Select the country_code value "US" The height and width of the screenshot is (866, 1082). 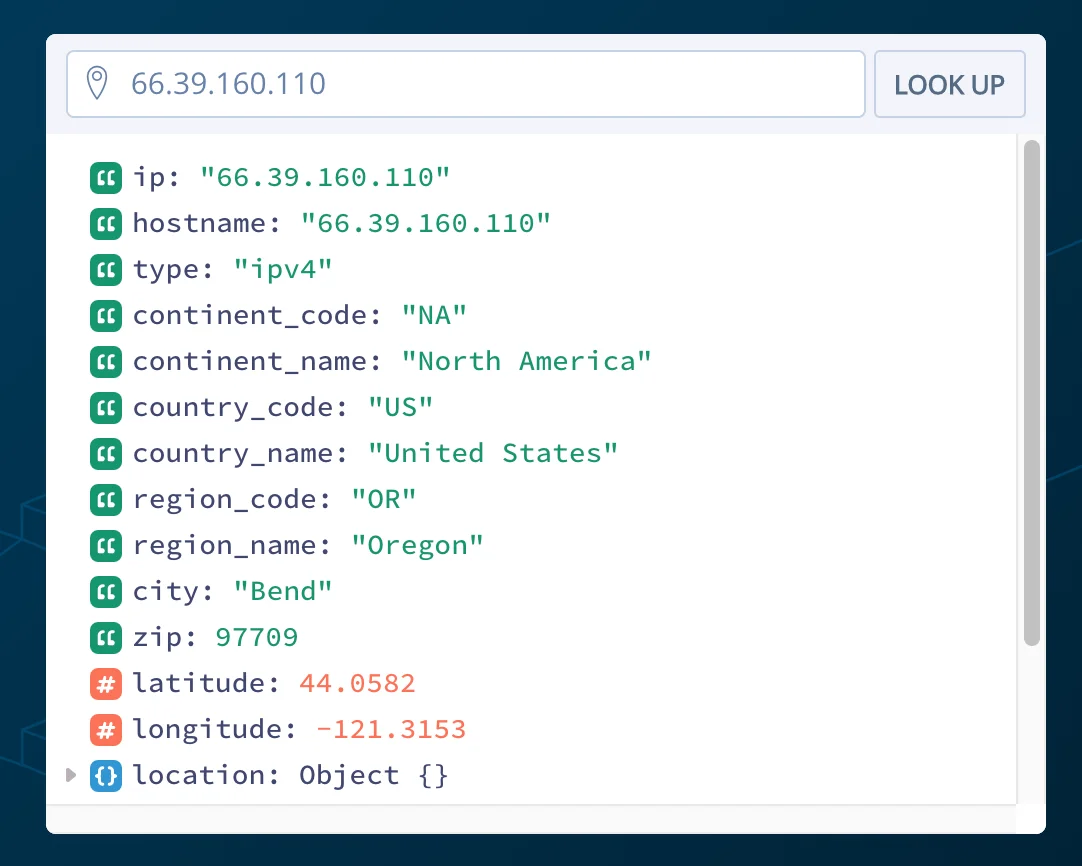coord(400,408)
